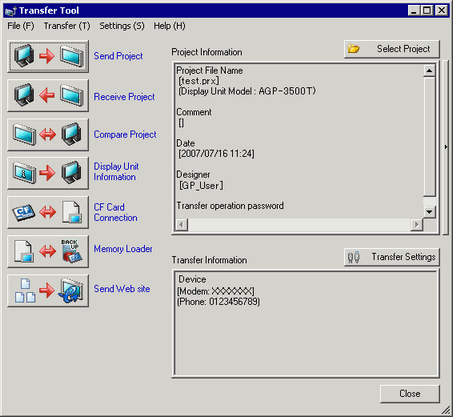
Task: Open the CF Card Connection icon button
Action: click(x=48, y=212)
